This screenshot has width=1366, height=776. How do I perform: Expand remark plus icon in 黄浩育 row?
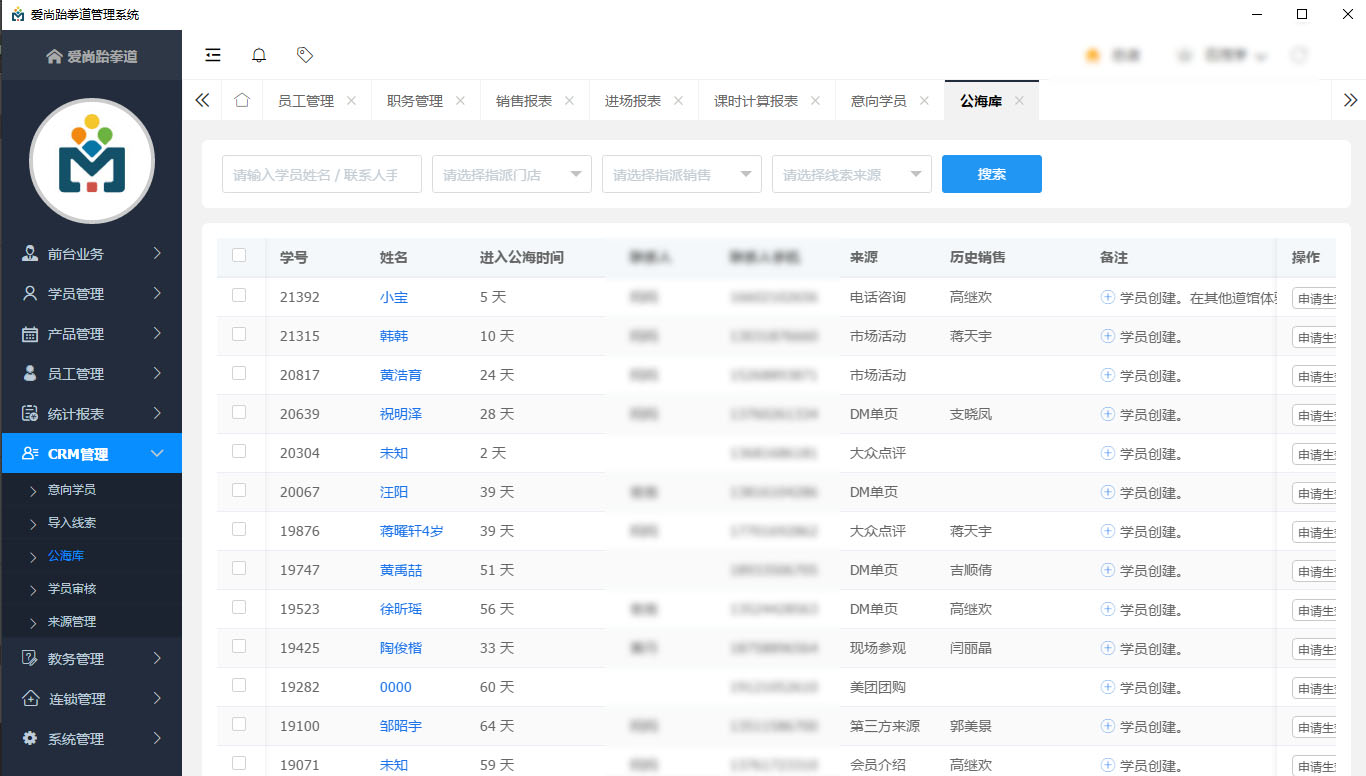1107,375
